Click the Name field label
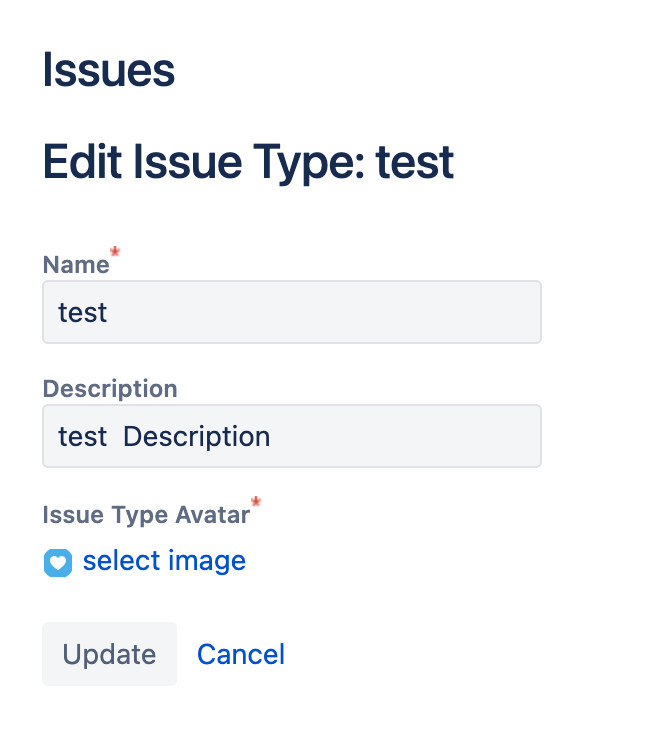The width and height of the screenshot is (666, 754). tap(76, 265)
